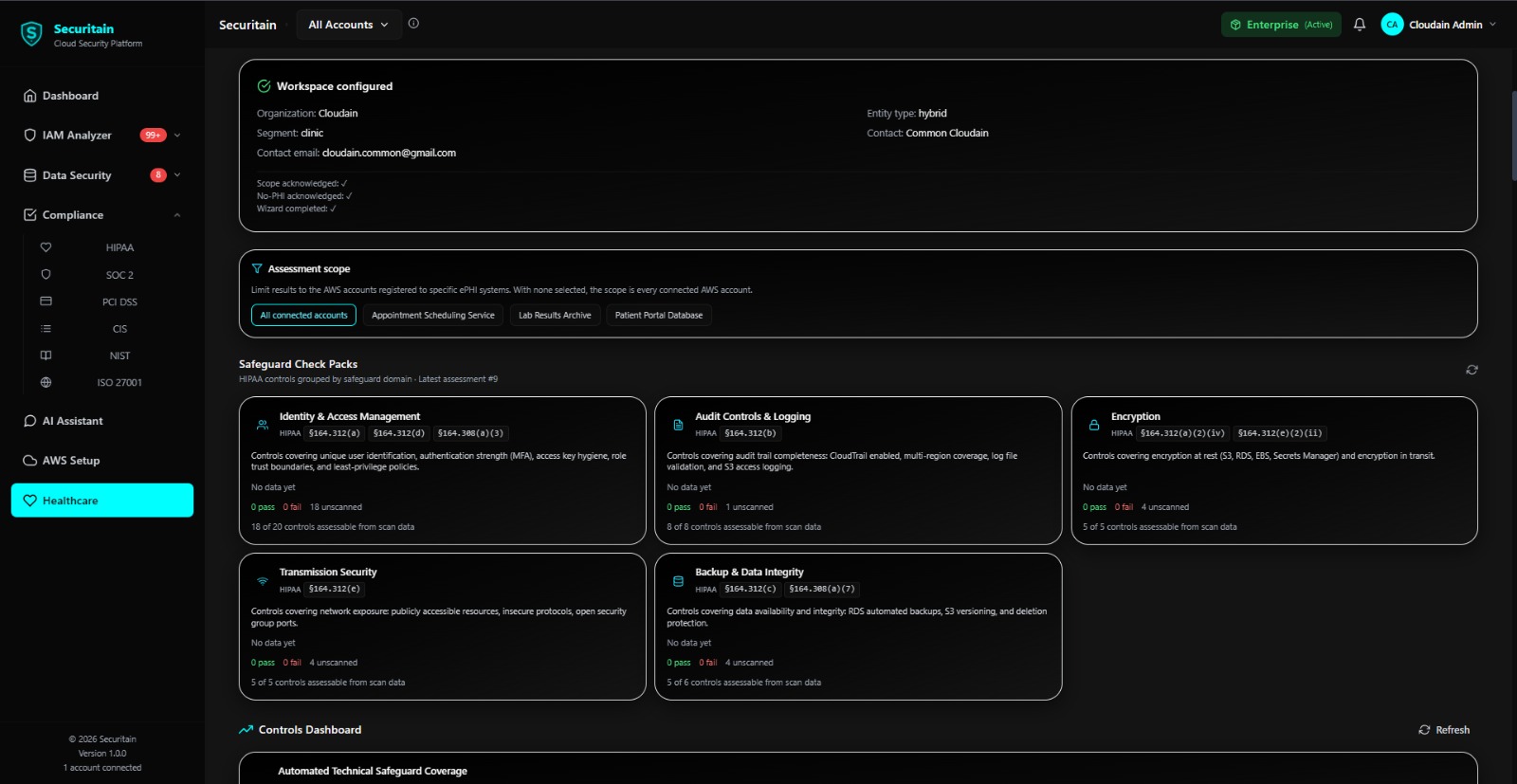Open Data Security menu item
Image resolution: width=1517 pixels, height=784 pixels.
pos(102,175)
